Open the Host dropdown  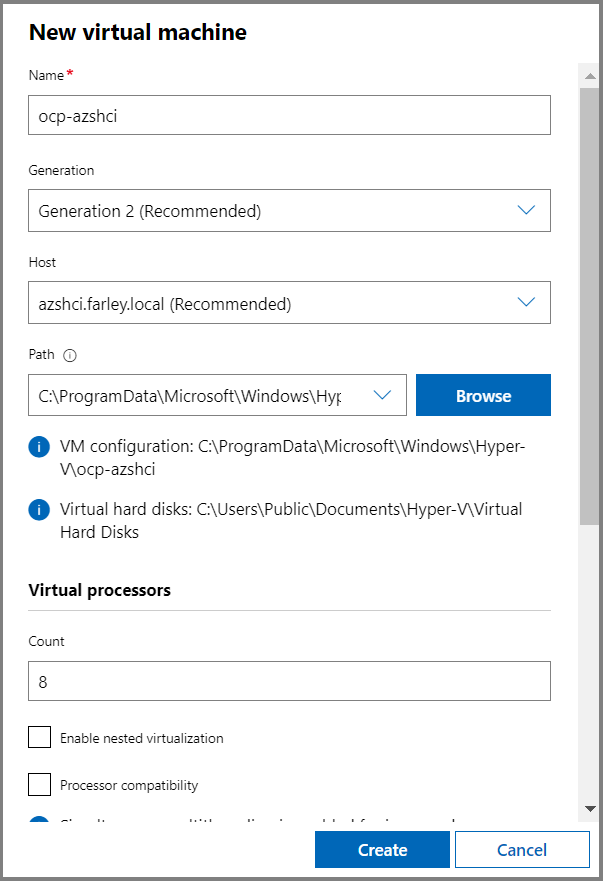pos(289,302)
